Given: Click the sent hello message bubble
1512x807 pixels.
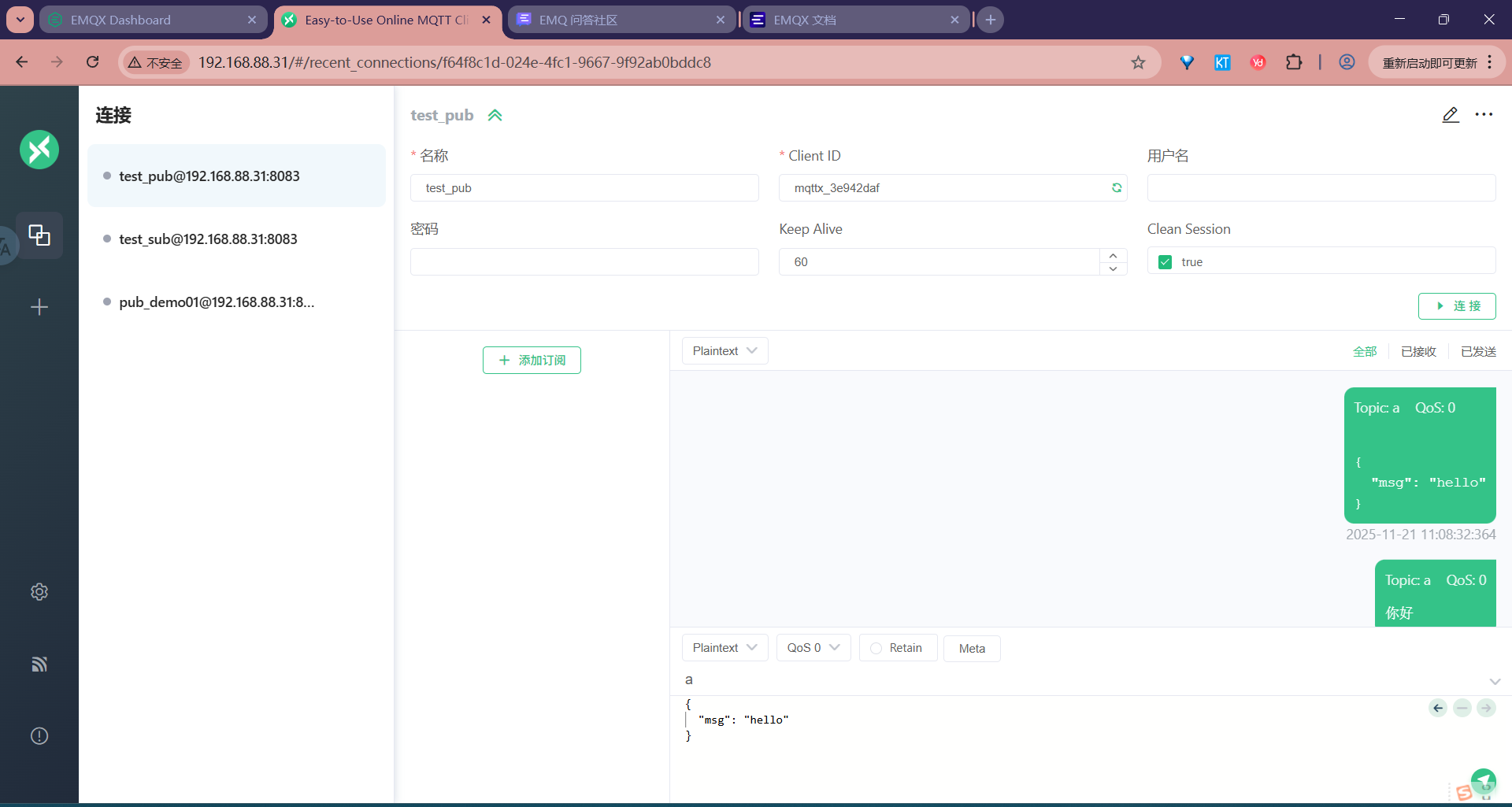Looking at the screenshot, I should click(1420, 455).
